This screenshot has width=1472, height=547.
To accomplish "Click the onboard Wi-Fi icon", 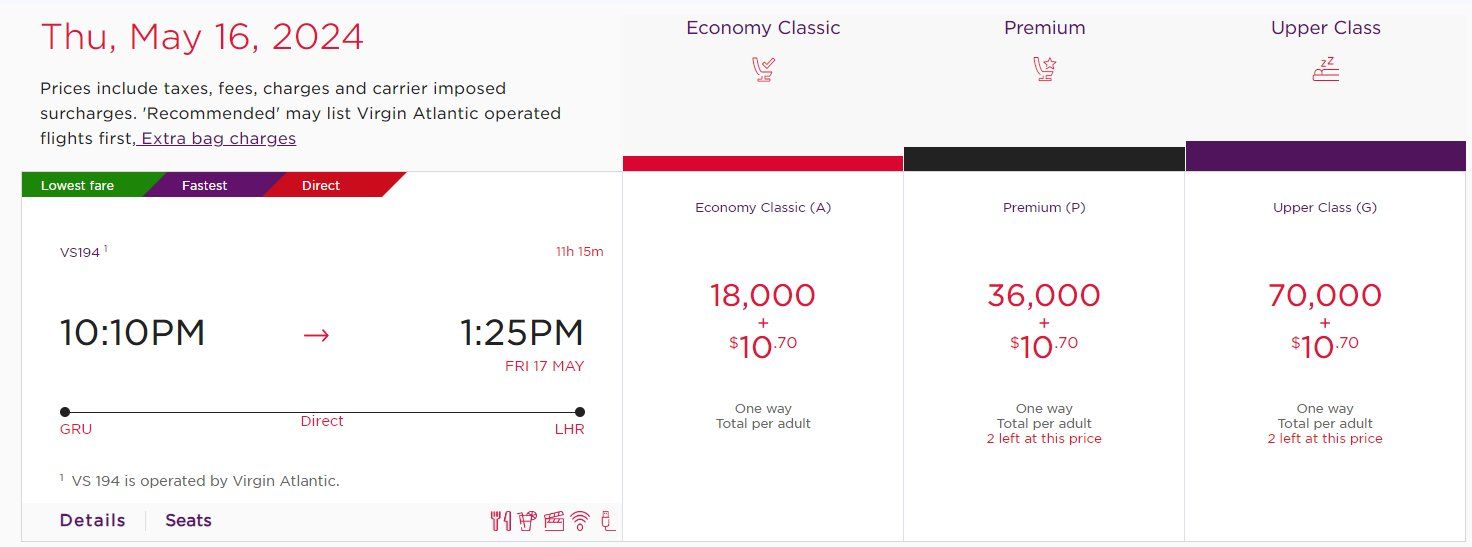I will (580, 520).
